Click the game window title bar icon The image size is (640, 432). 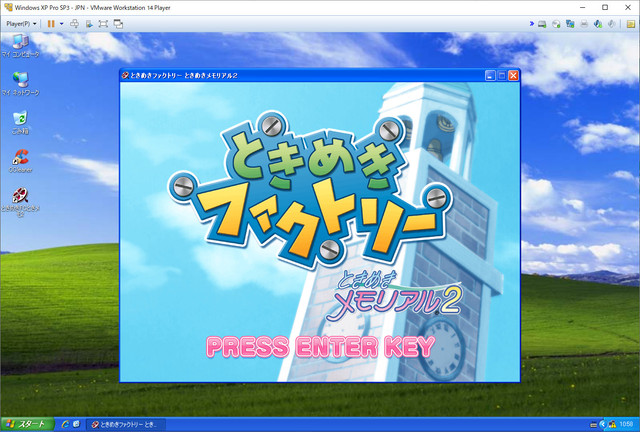(x=125, y=76)
